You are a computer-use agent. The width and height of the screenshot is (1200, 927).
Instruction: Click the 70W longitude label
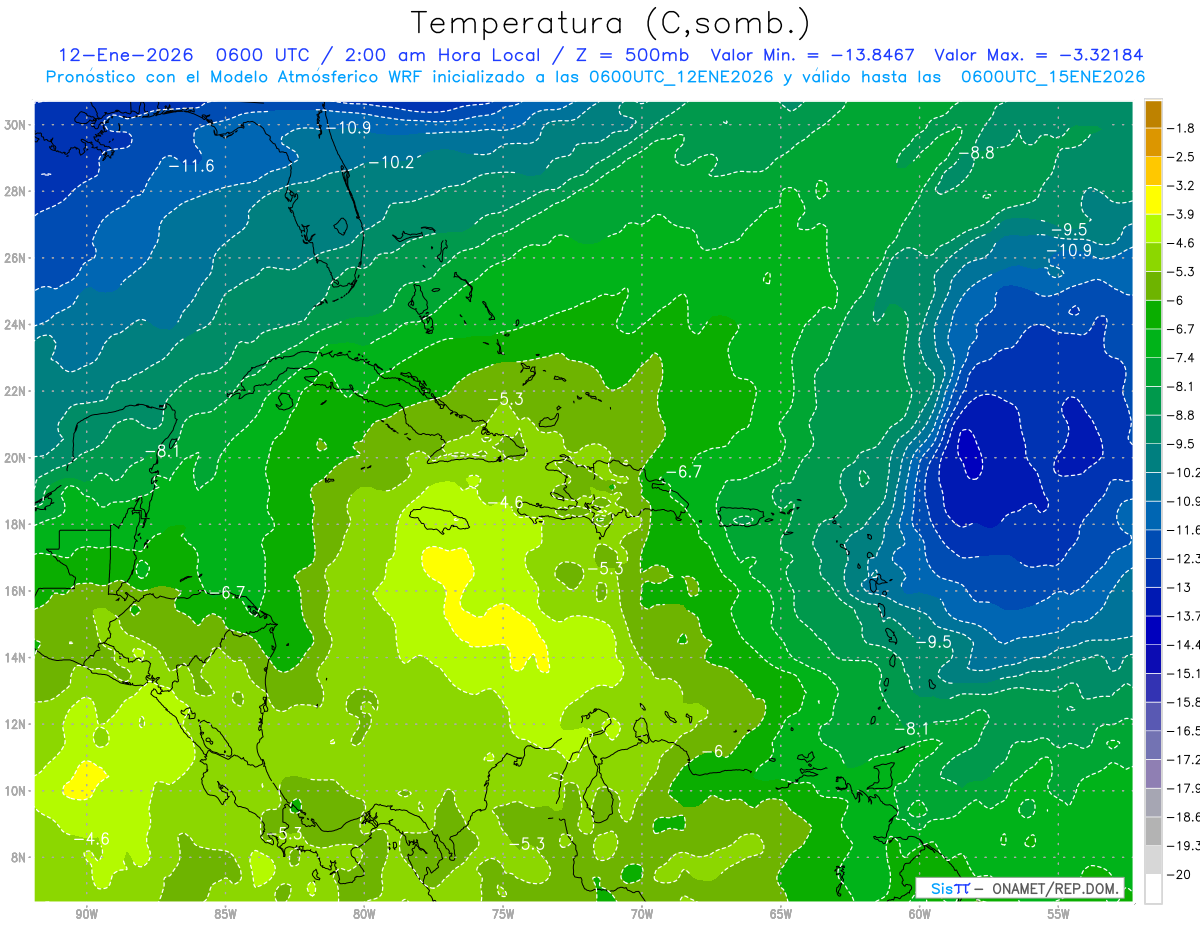642,914
